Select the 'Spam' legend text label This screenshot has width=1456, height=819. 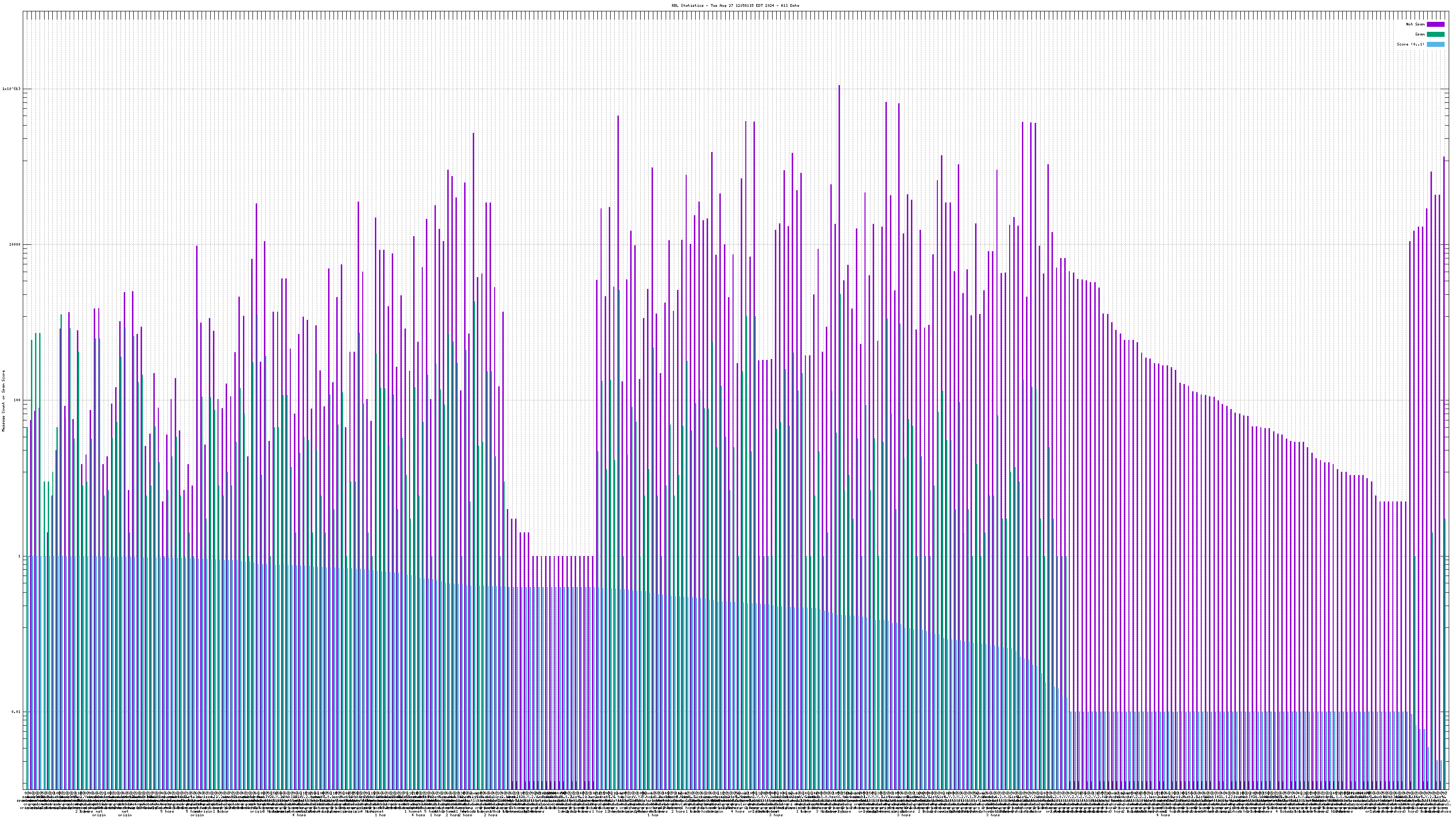[1420, 35]
